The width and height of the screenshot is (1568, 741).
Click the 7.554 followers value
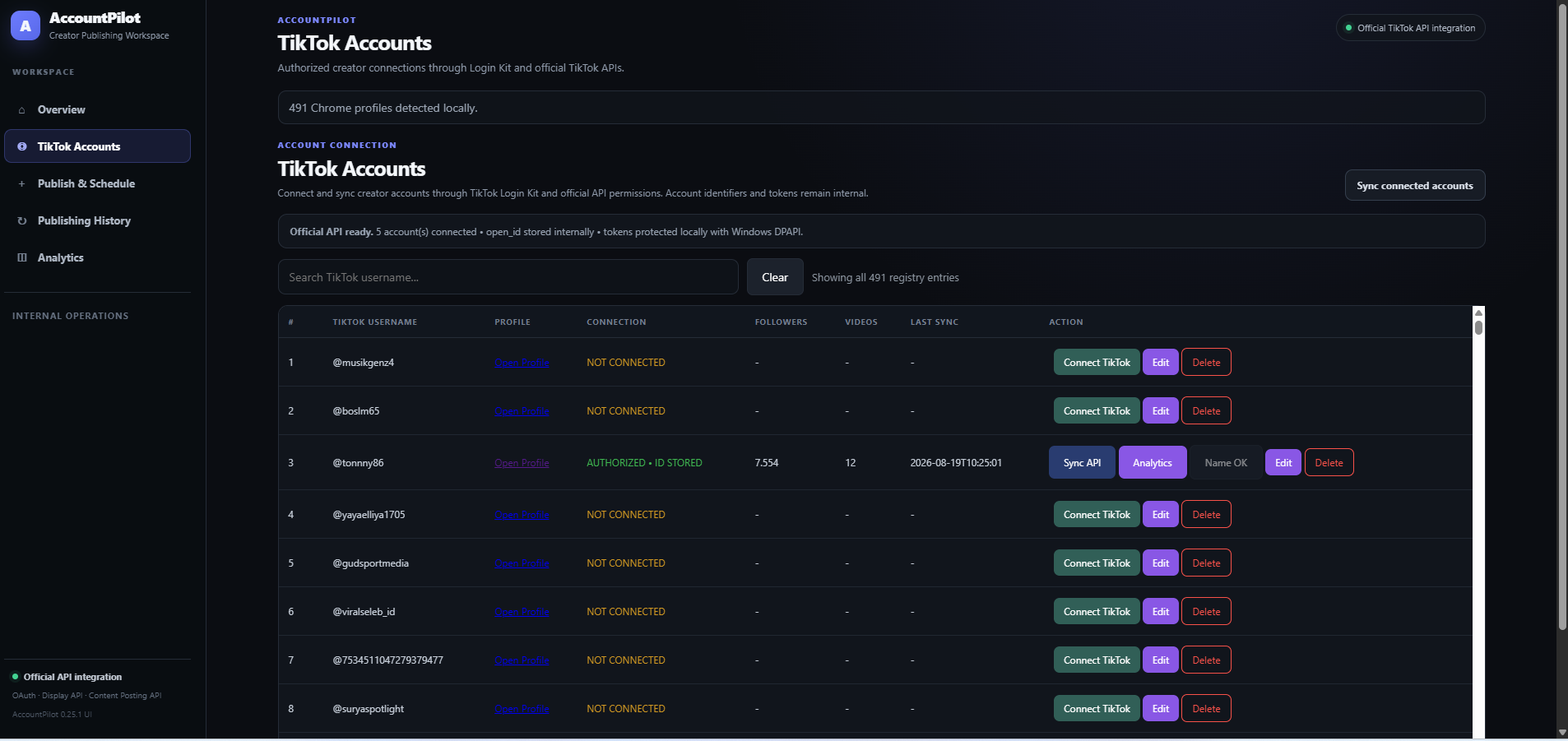coord(766,463)
